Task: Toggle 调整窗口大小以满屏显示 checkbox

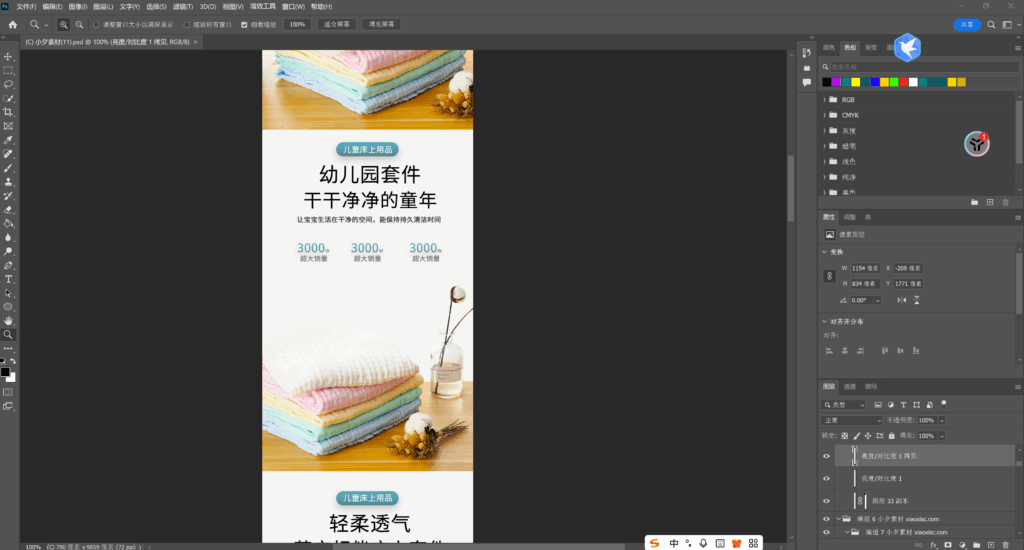Action: (96, 25)
